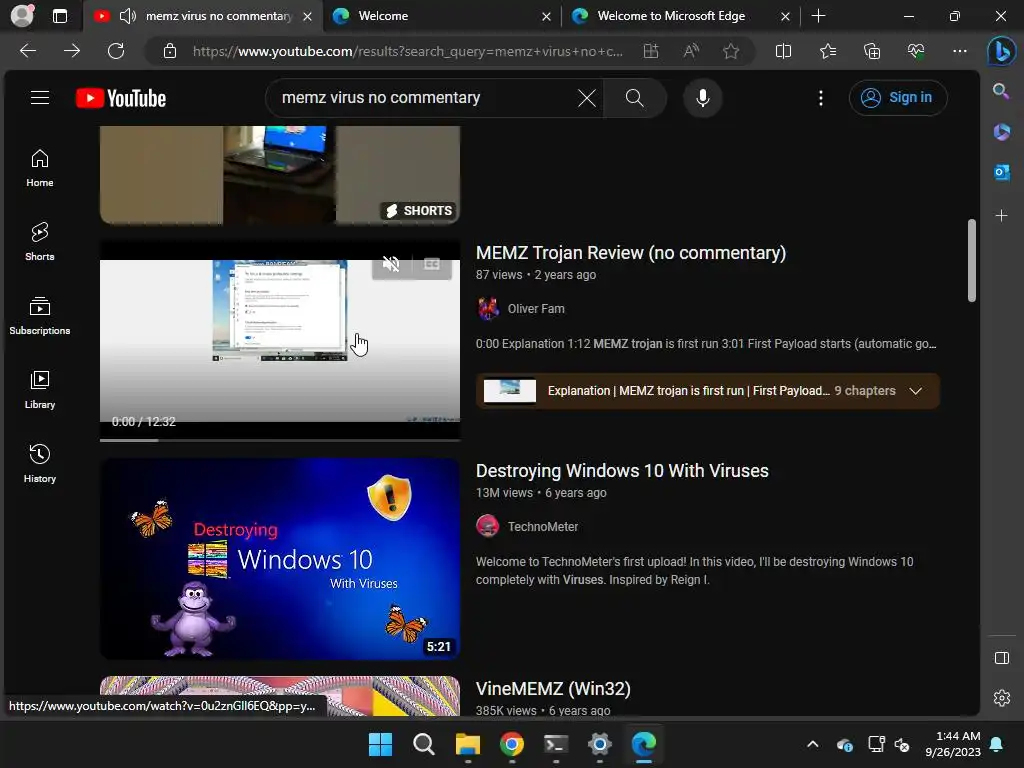Toggle captions on the video preview

pyautogui.click(x=432, y=264)
